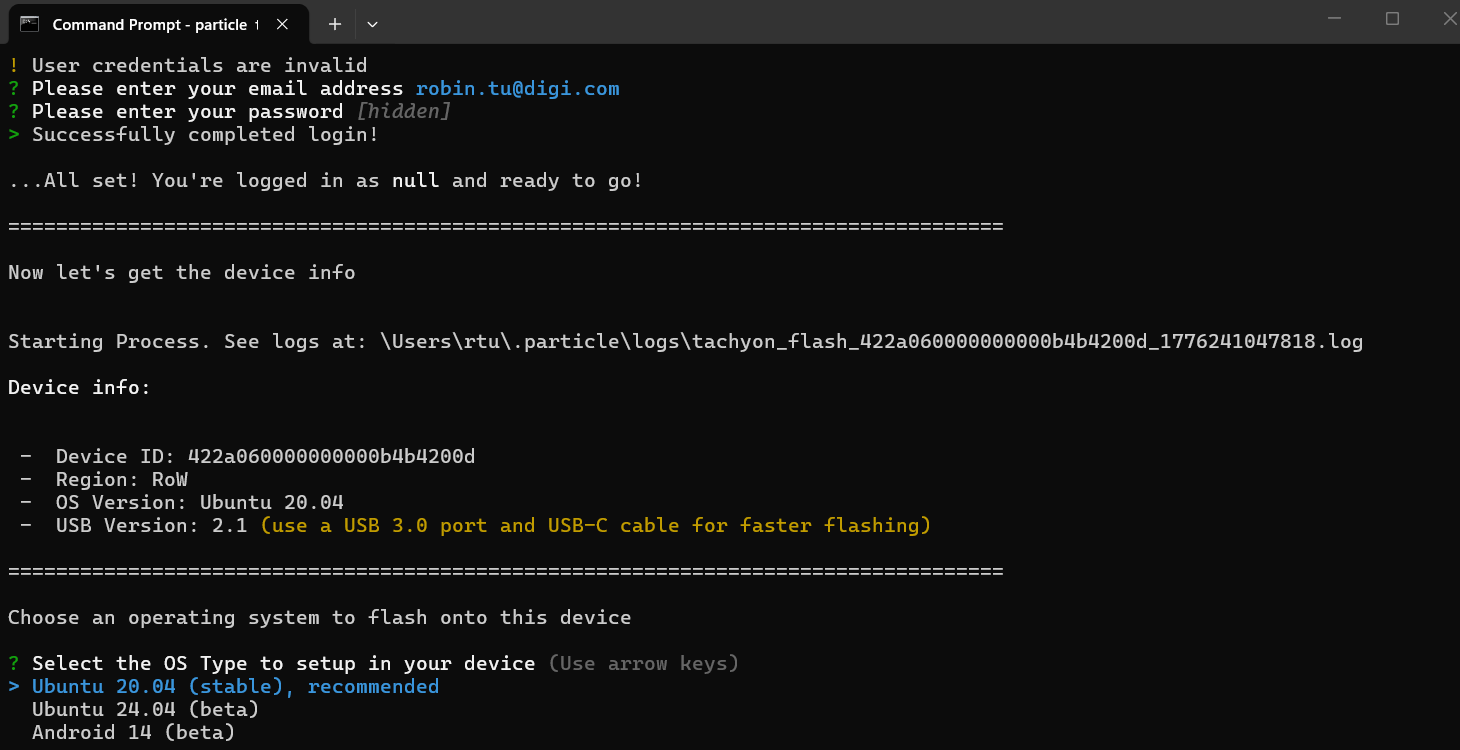This screenshot has width=1460, height=750.
Task: Click the Command Prompt tab icon
Action: (30, 24)
